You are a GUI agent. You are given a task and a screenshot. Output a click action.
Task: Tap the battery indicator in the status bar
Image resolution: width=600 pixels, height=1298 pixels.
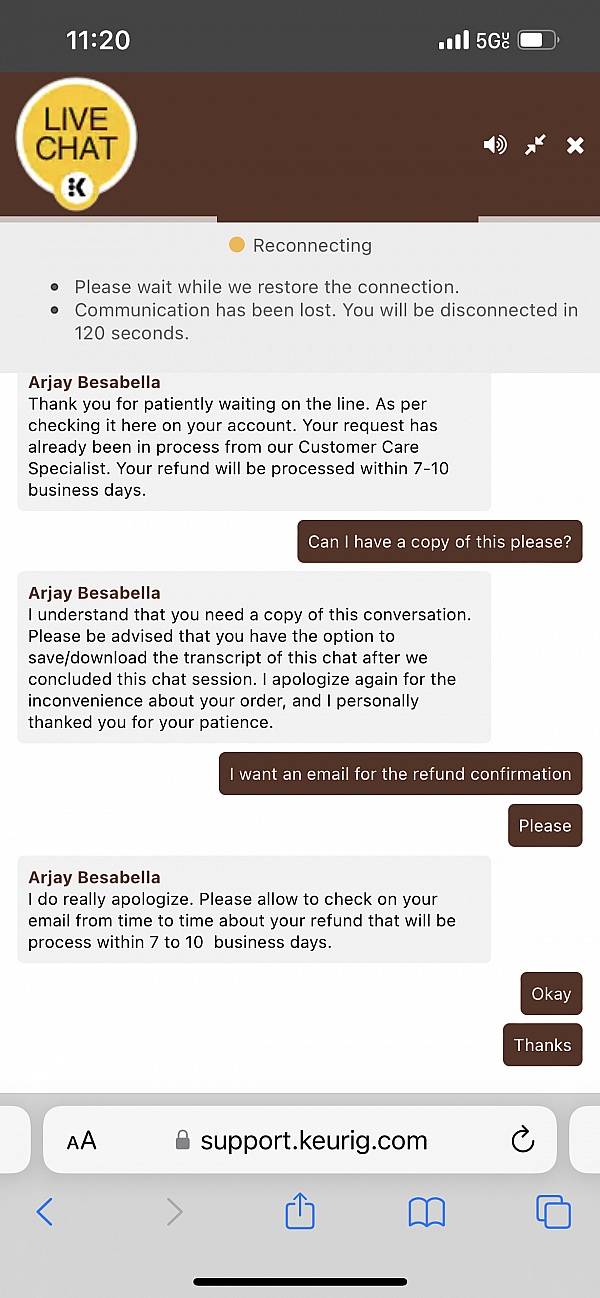coord(539,40)
